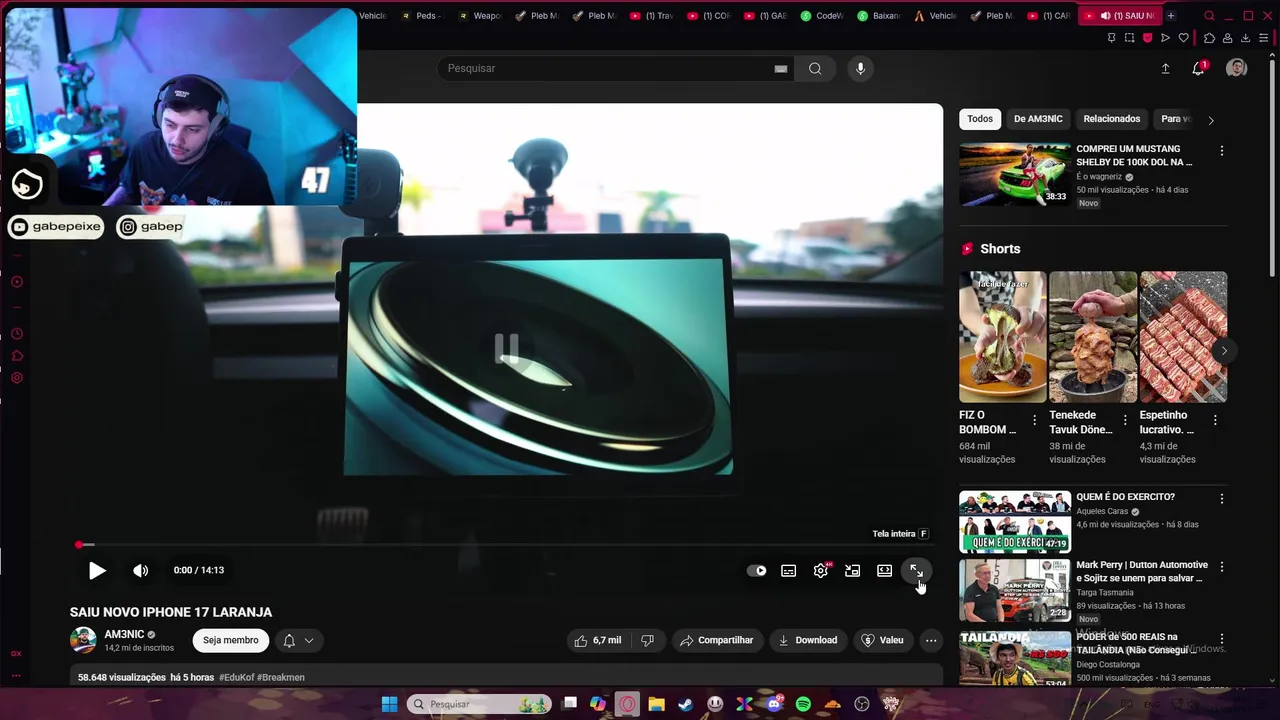Mute the video volume speaker icon
The width and height of the screenshot is (1280, 720).
140,571
